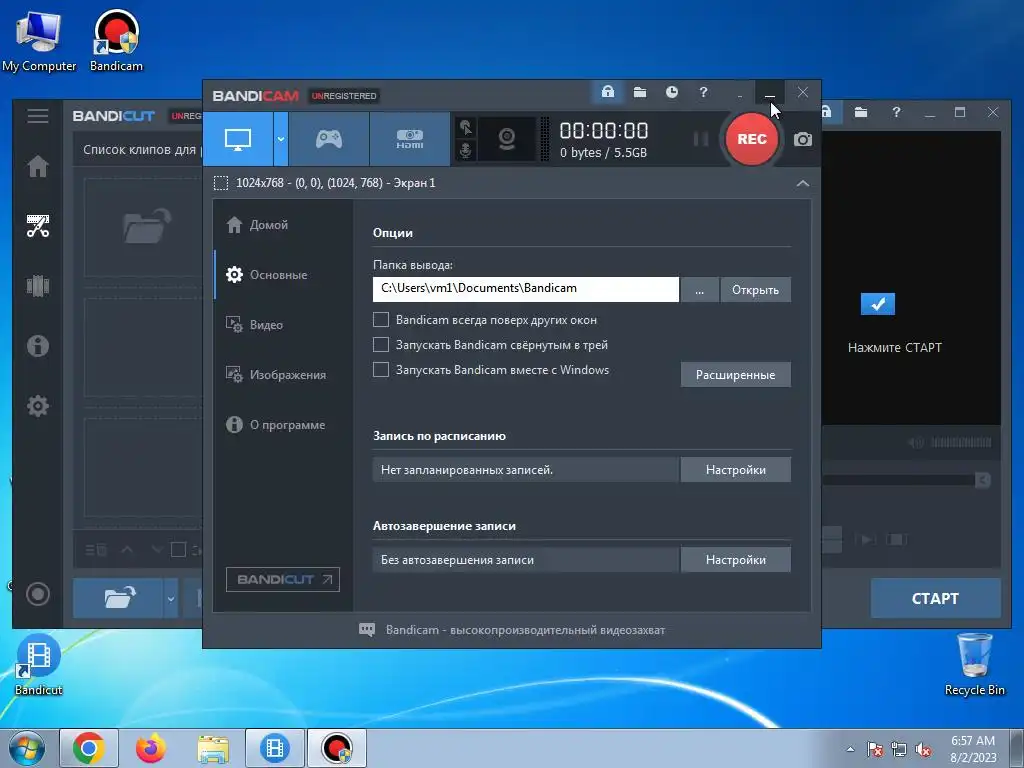The image size is (1024, 768).
Task: Open the screen recording mode dropdown arrow
Action: pyautogui.click(x=281, y=139)
